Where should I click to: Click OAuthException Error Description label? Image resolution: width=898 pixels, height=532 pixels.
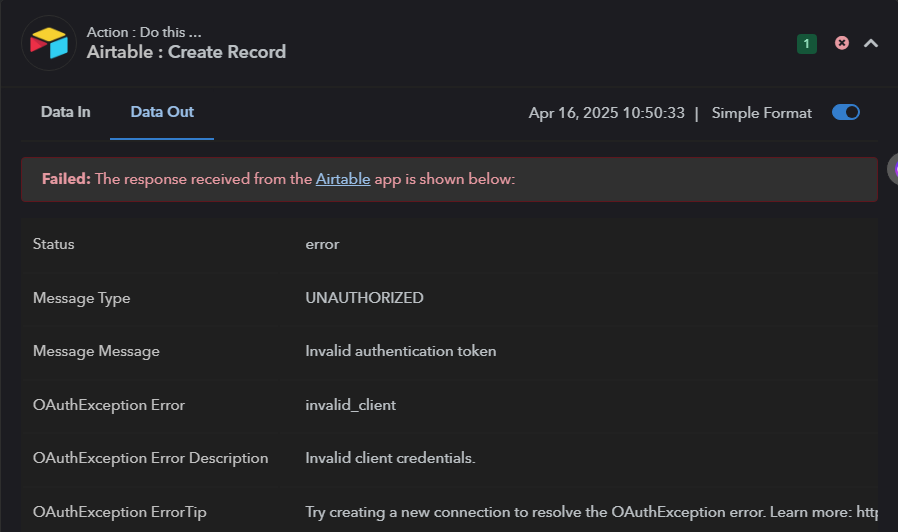[x=150, y=458]
